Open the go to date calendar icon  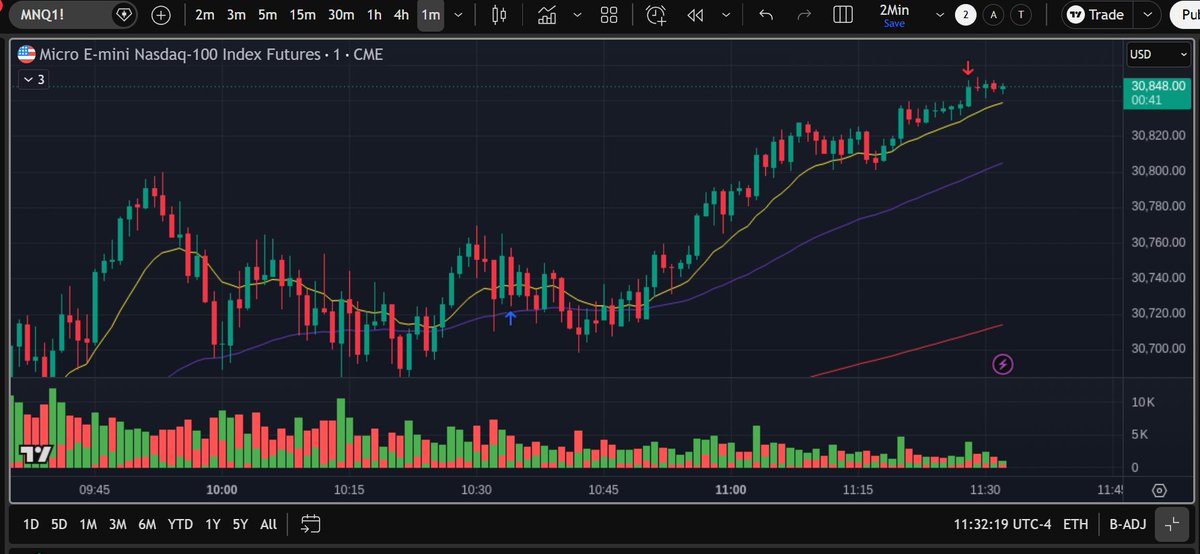pos(310,524)
